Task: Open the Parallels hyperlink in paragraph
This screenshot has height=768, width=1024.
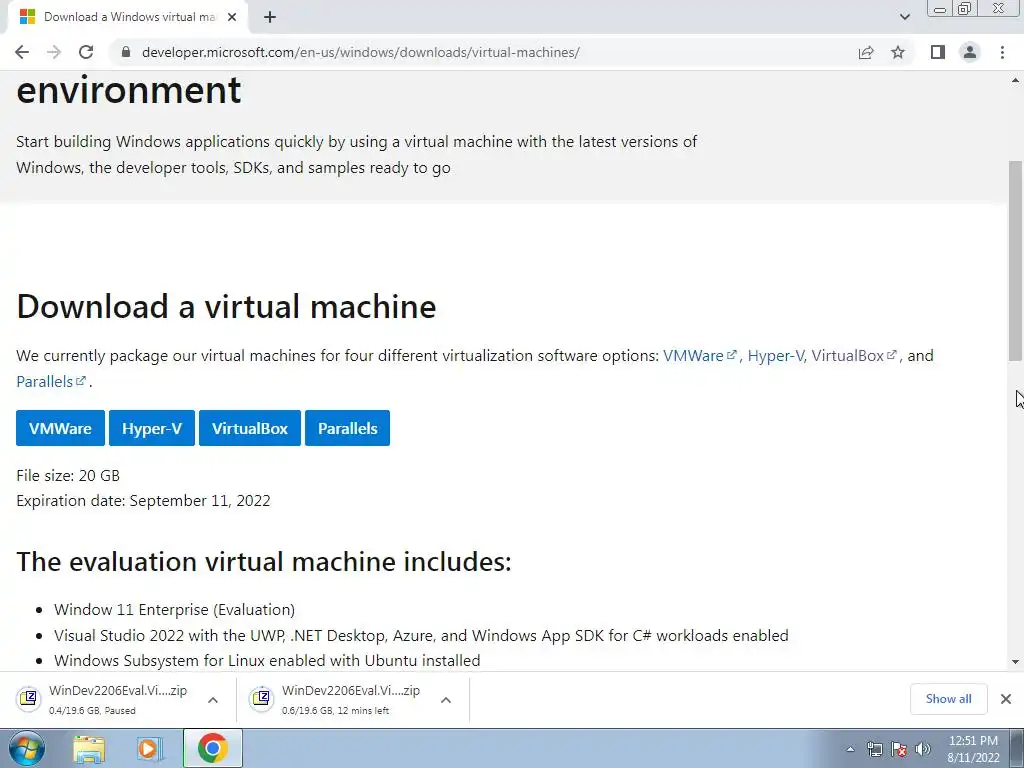Action: pos(51,381)
